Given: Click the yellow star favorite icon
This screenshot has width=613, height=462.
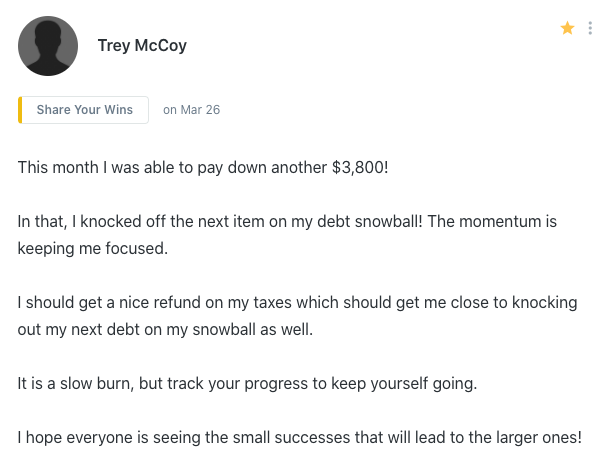Looking at the screenshot, I should click(x=567, y=28).
